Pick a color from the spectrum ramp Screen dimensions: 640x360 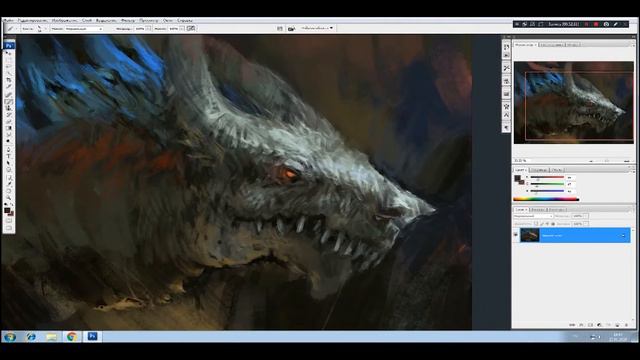click(546, 199)
